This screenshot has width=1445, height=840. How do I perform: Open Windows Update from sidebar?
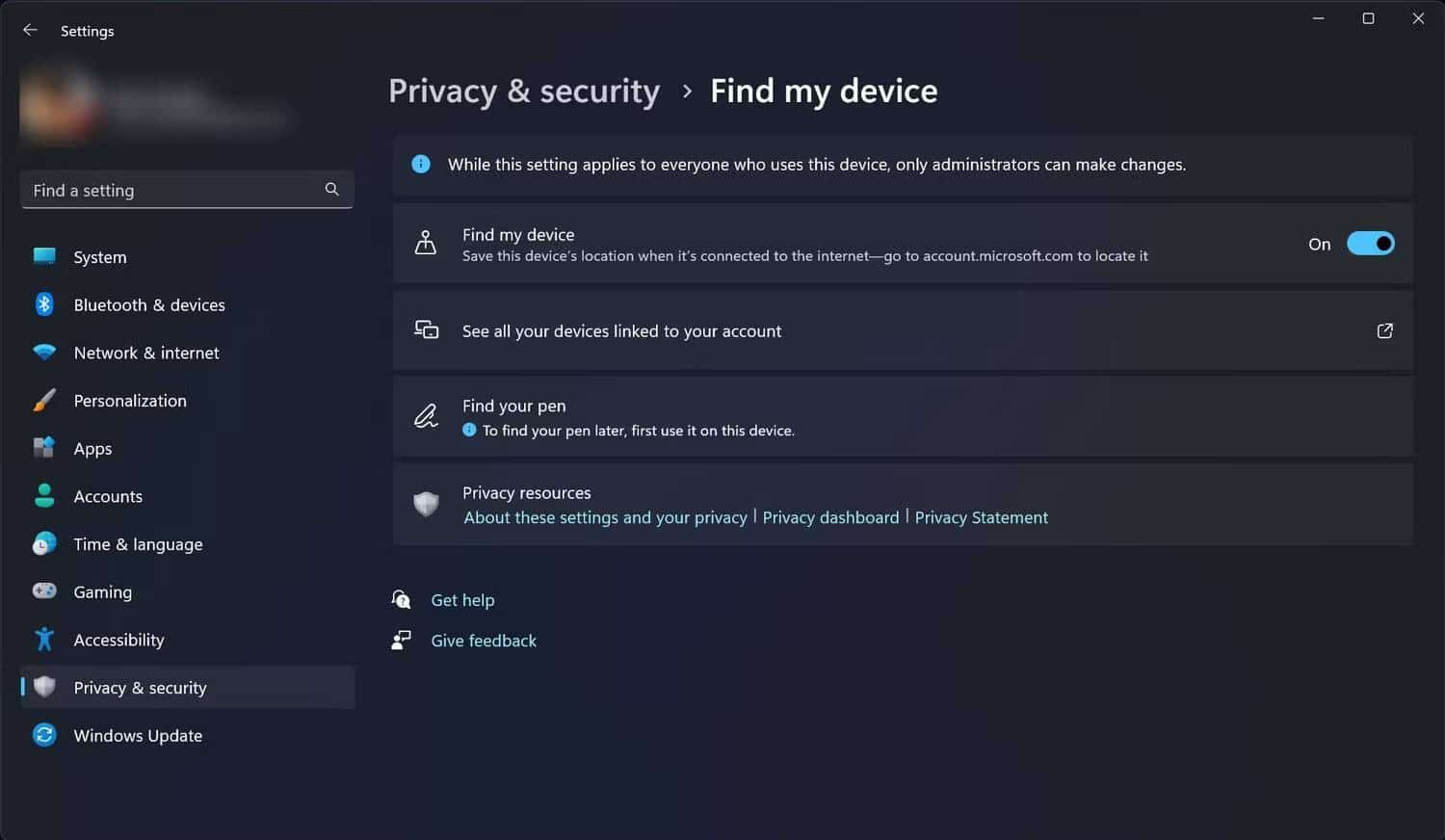tap(138, 735)
